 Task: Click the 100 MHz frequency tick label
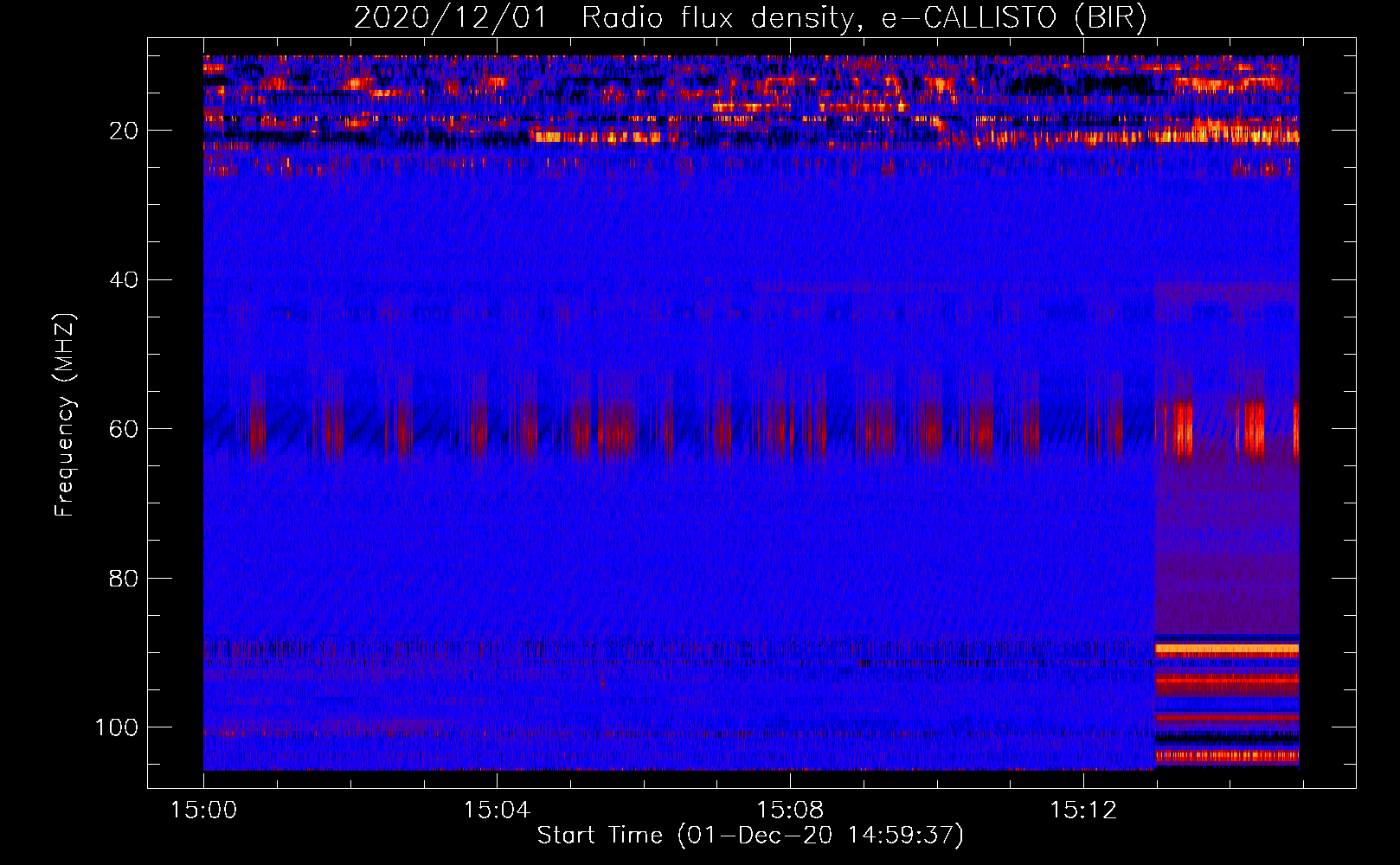117,727
